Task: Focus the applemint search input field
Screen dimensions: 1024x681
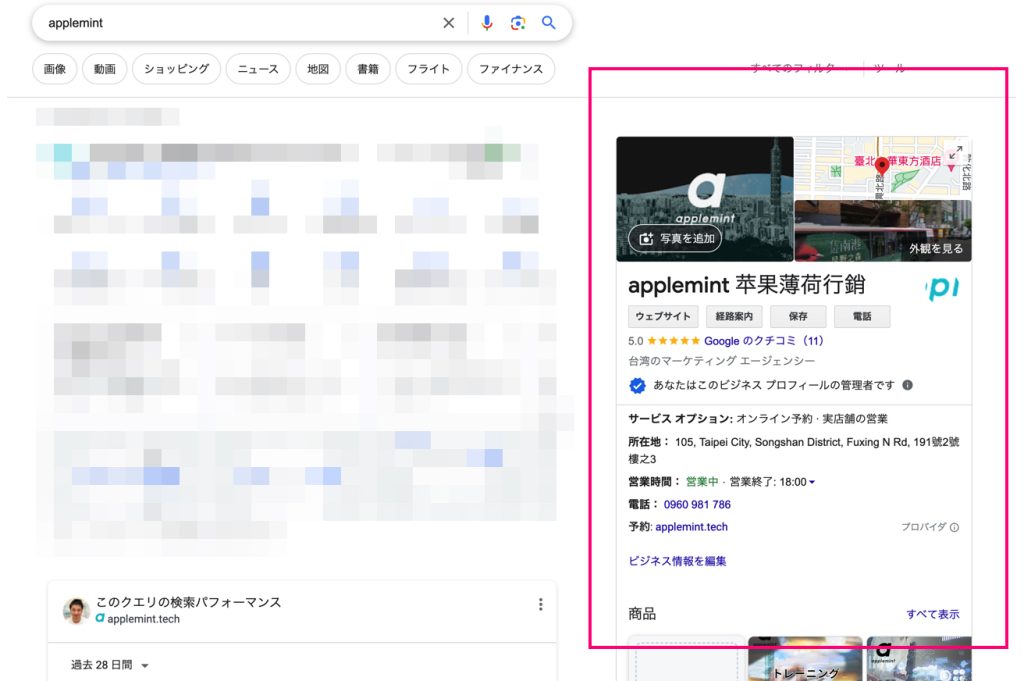Action: point(242,23)
